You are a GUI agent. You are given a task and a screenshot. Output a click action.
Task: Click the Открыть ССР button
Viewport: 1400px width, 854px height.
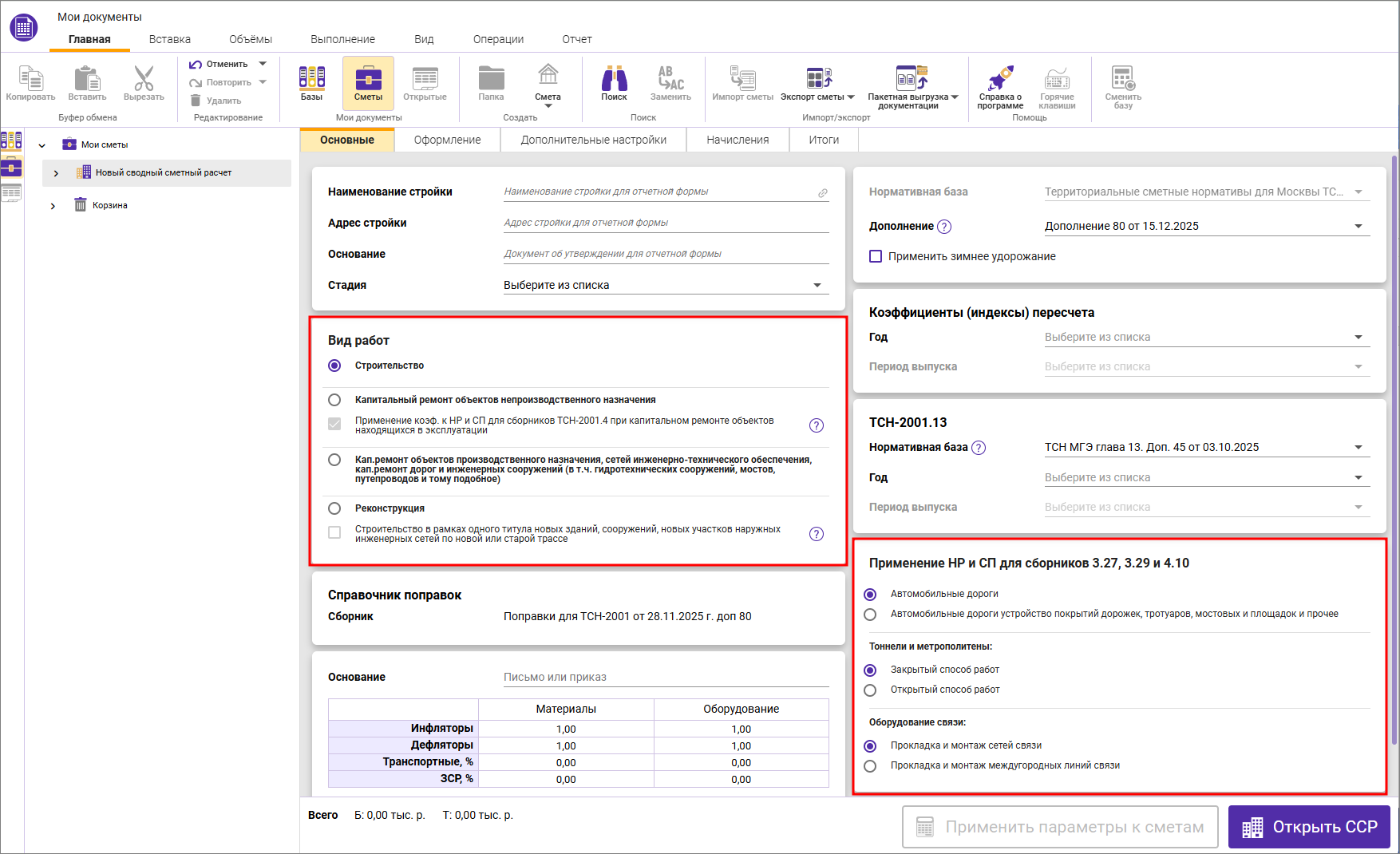tap(1309, 827)
